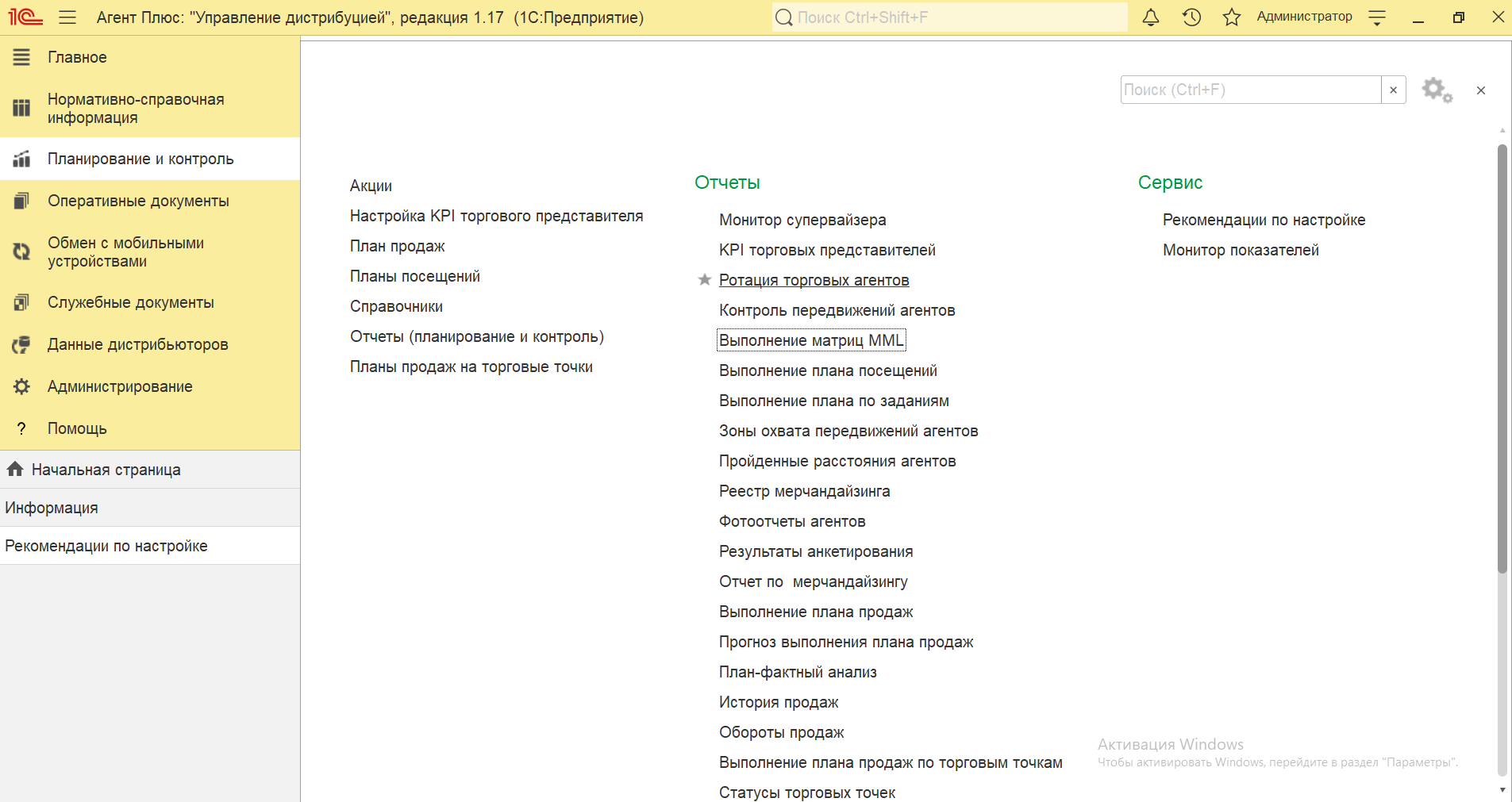Viewport: 1512px width, 802px height.
Task: Open Акции list
Action: pos(371,186)
